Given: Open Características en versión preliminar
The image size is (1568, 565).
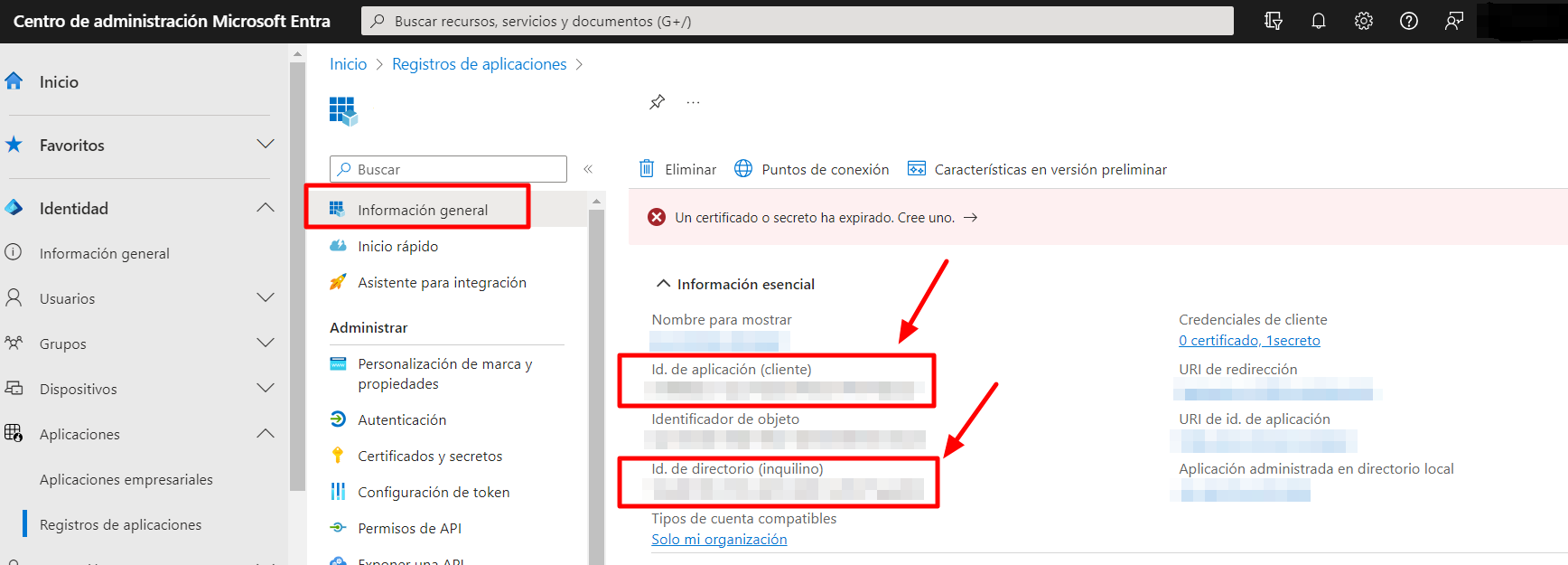Looking at the screenshot, I should [1037, 169].
